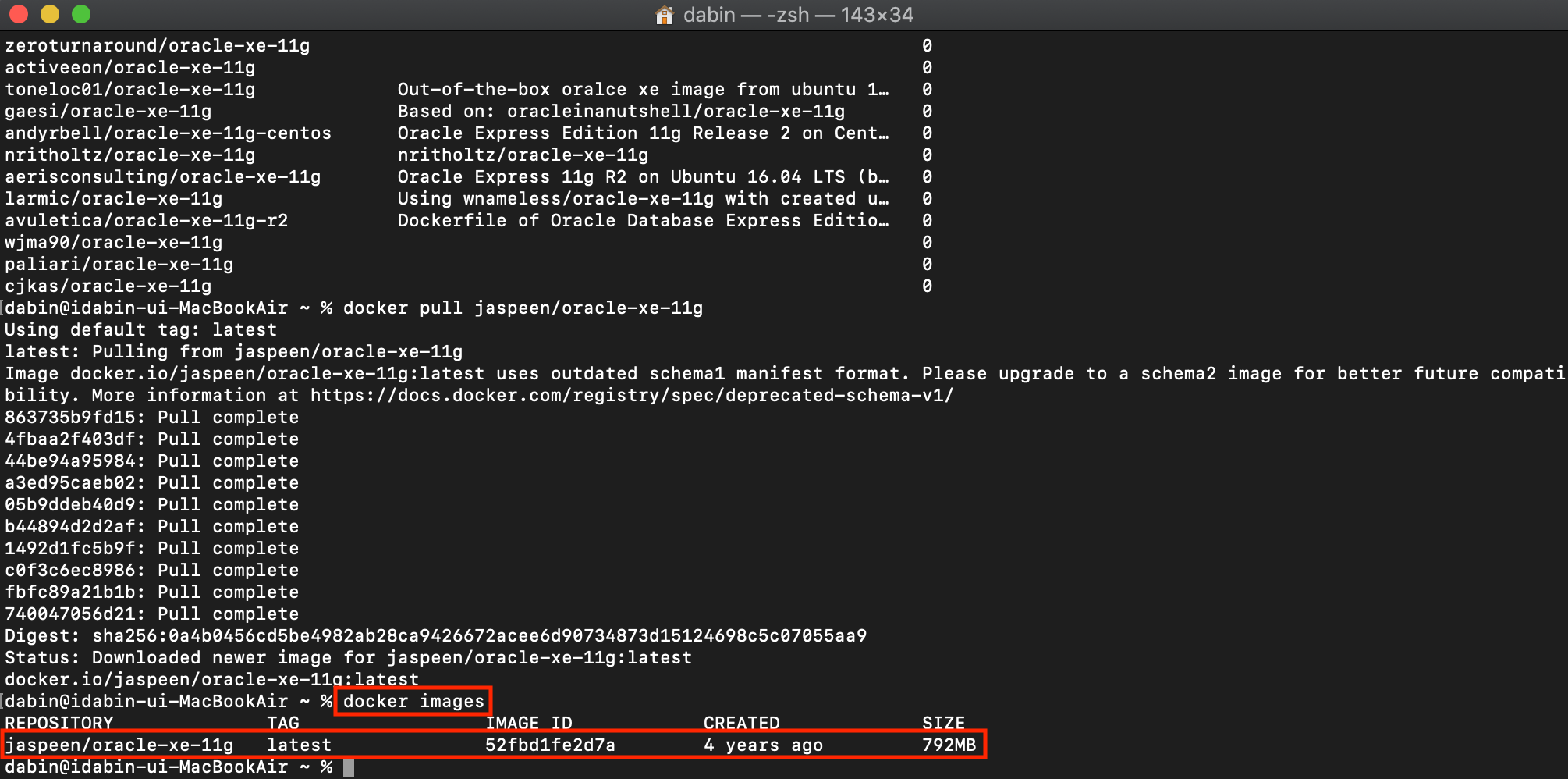The image size is (1568, 779).
Task: Click the line 'Using default tag: latest'
Action: [141, 330]
